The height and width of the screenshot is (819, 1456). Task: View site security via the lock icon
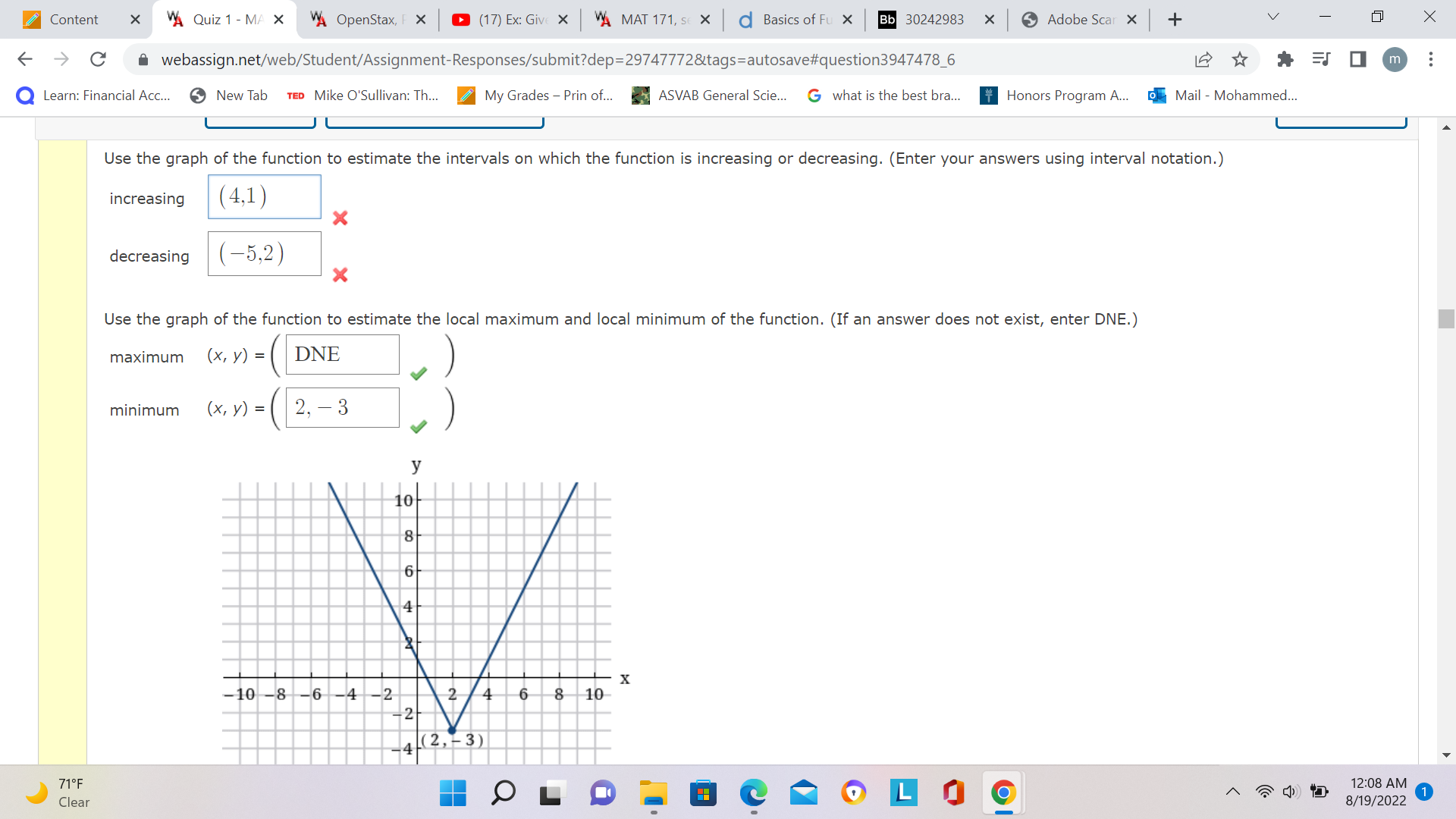(x=143, y=59)
